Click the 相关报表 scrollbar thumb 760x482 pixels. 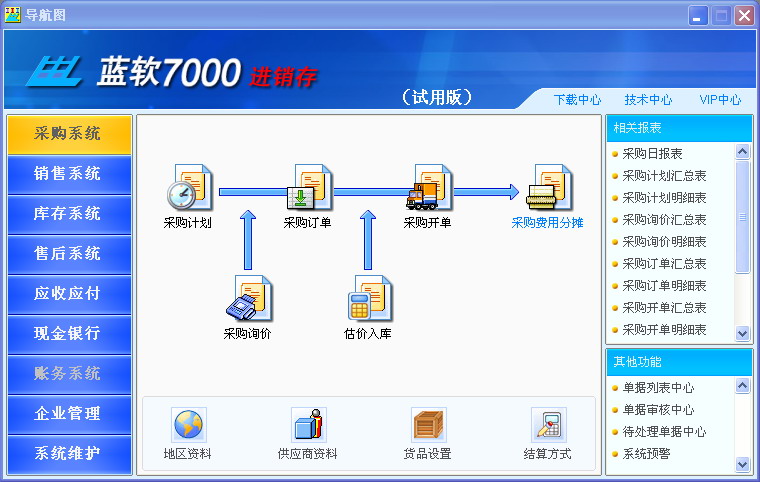pos(743,217)
